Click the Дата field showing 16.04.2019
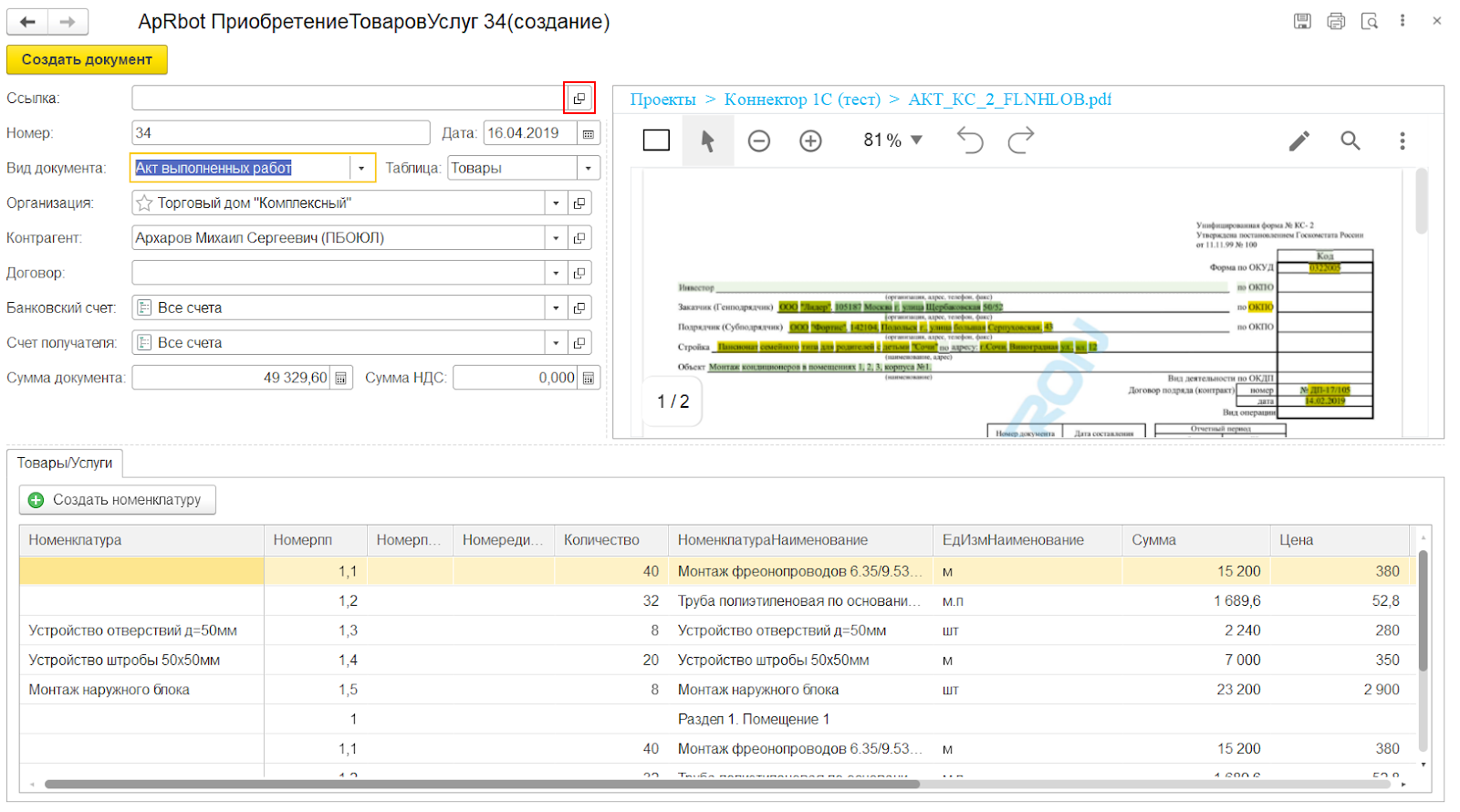This screenshot has width=1460, height=812. pos(530,133)
